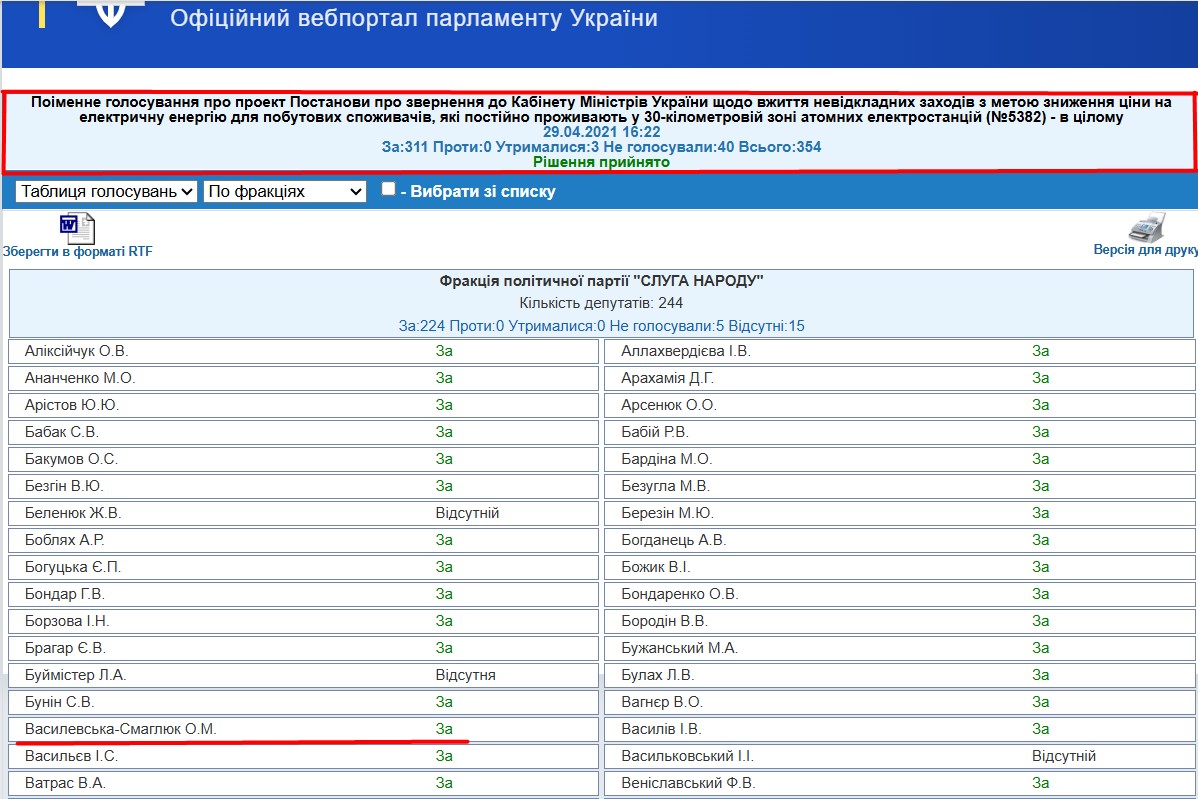This screenshot has height=799, width=1198.
Task: Select deputy name 'Арахамія Д.Г.'
Action: [668, 378]
